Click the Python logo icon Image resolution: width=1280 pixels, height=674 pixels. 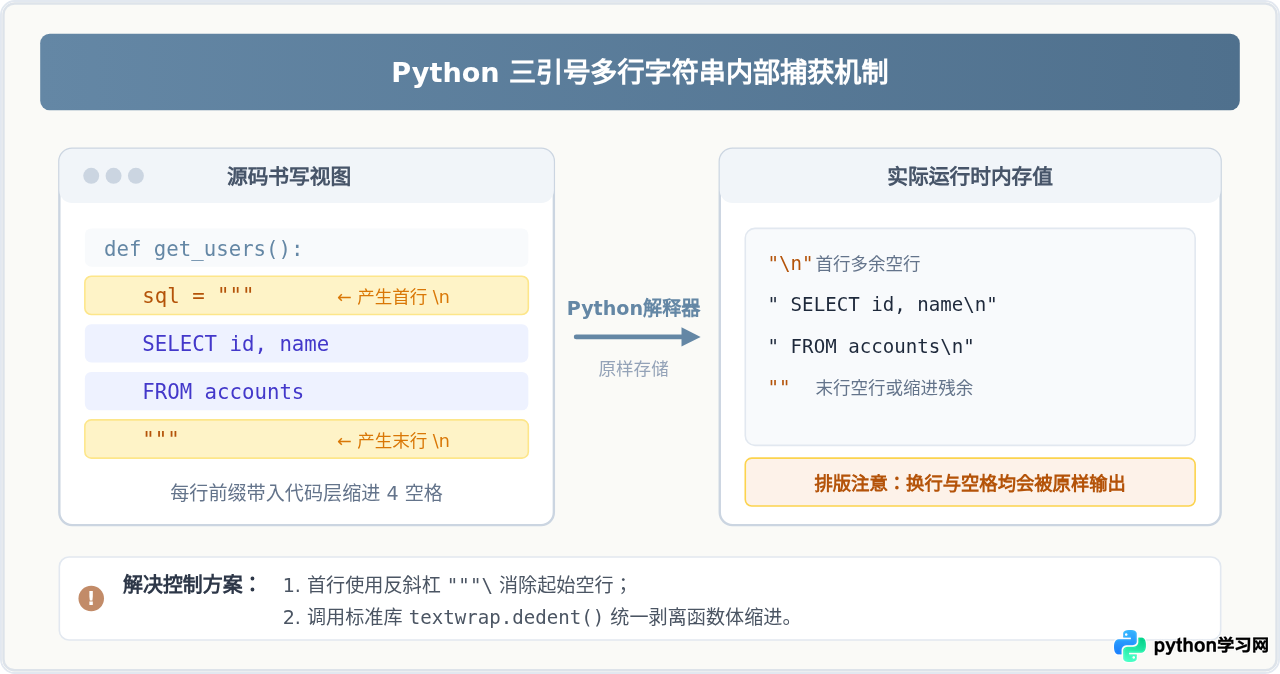[1130, 646]
